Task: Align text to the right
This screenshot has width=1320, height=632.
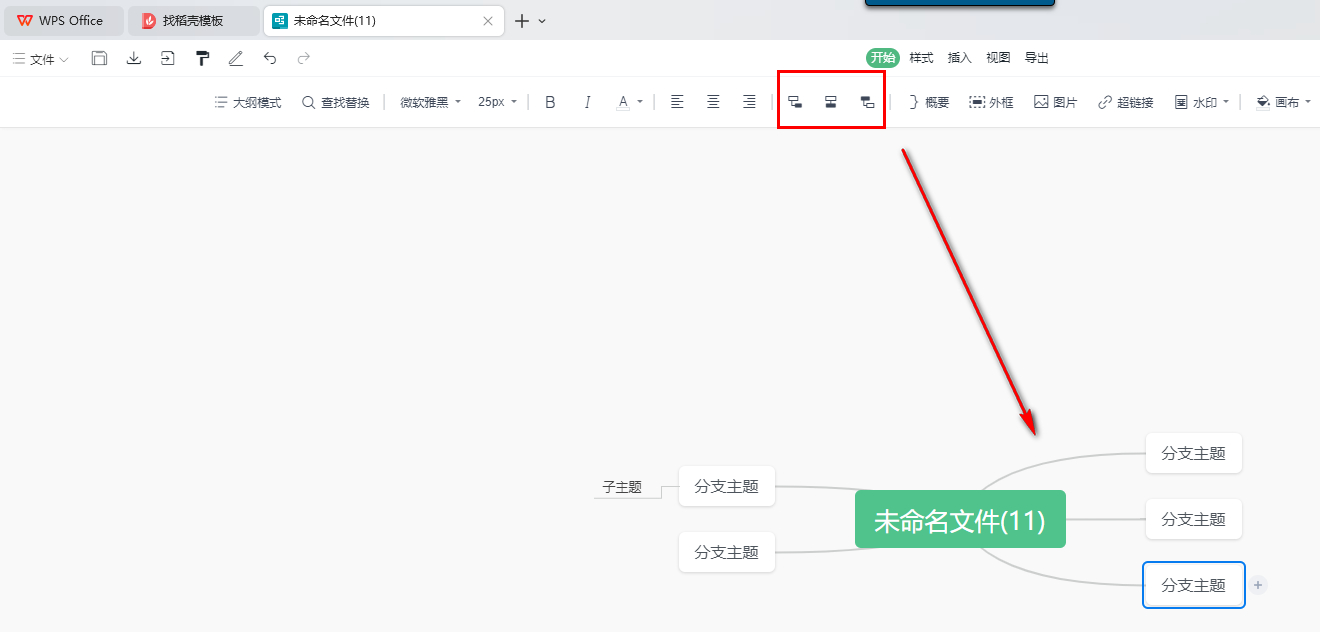Action: coord(749,102)
